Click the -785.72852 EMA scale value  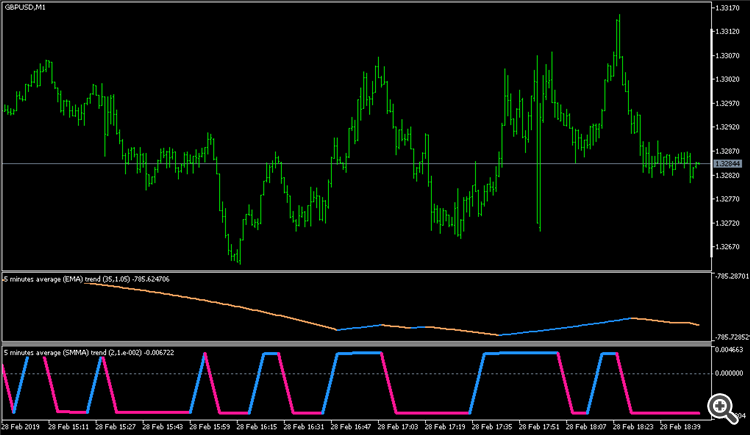coord(732,337)
